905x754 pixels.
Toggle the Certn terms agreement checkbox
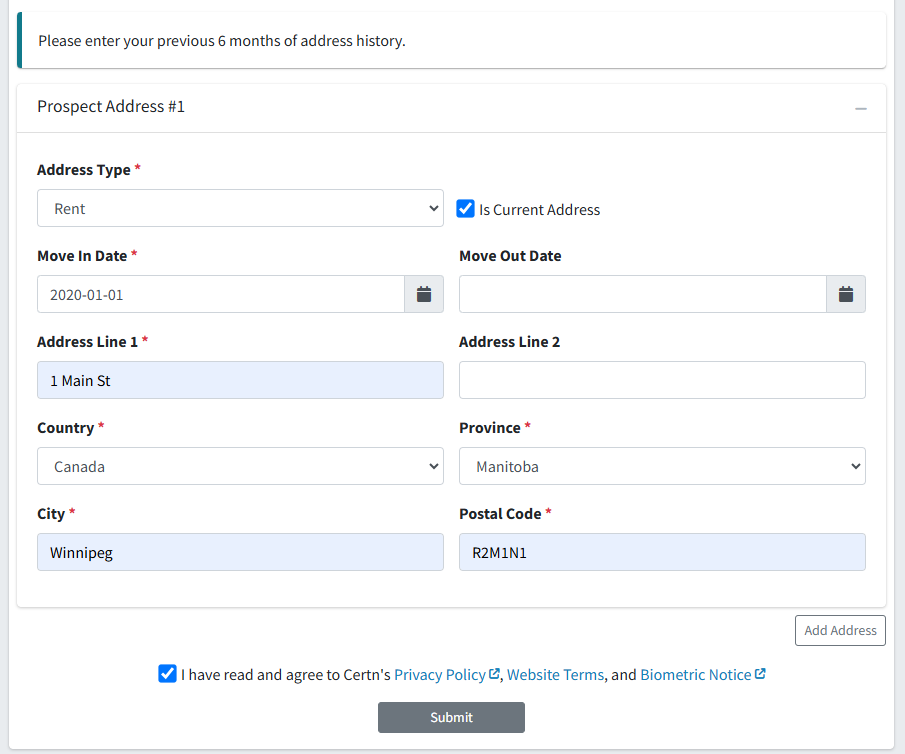click(167, 674)
